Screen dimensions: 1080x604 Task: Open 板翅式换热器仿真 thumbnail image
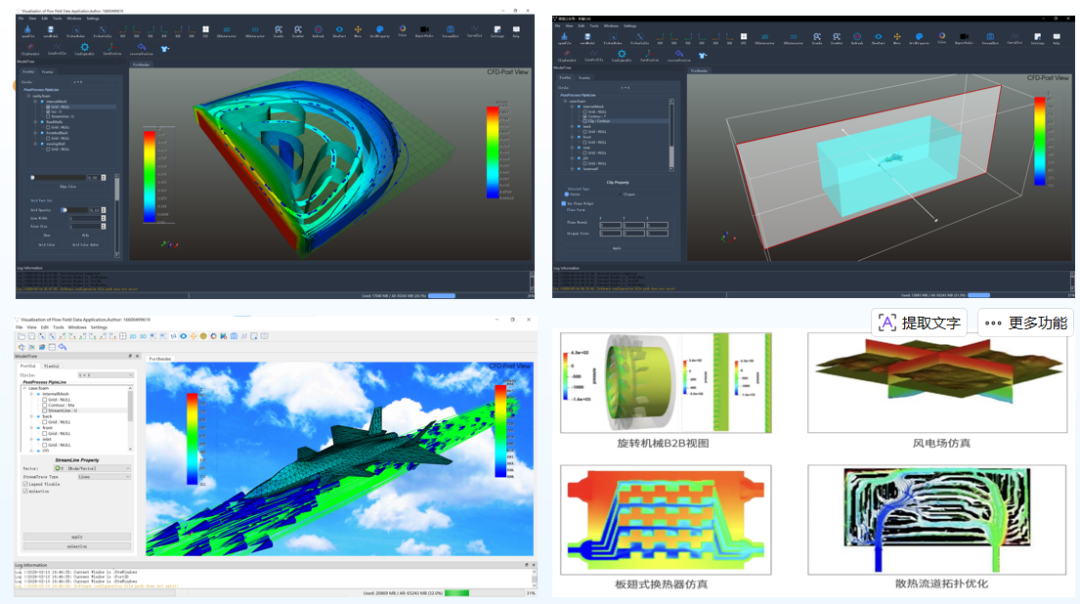click(665, 520)
